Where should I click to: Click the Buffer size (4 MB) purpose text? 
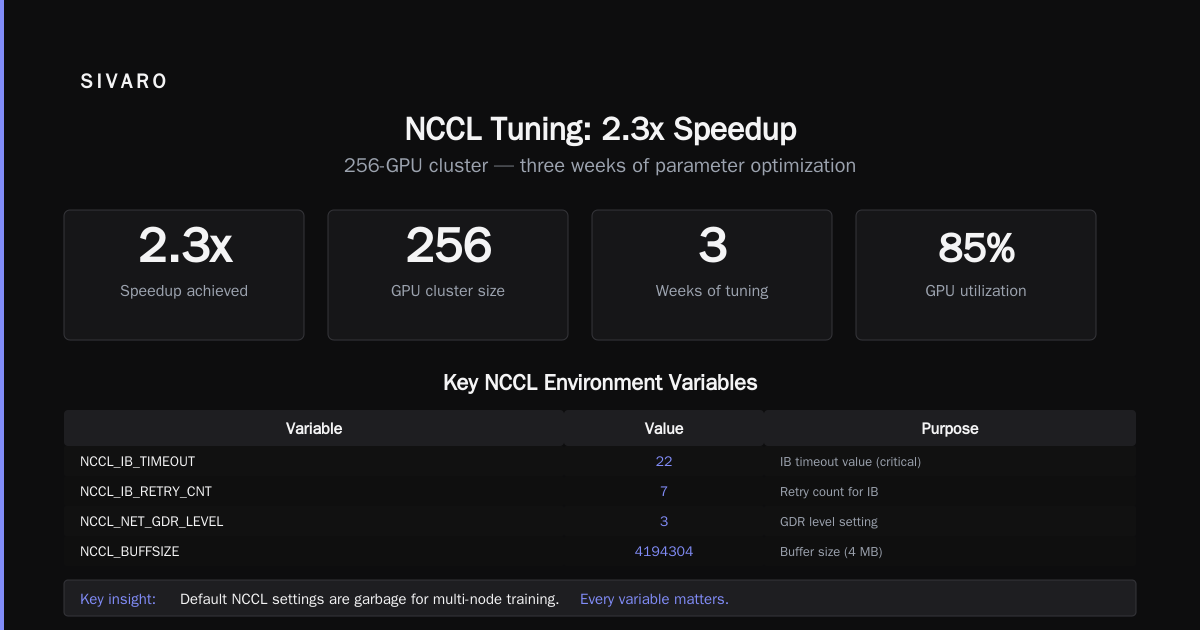[x=831, y=552]
